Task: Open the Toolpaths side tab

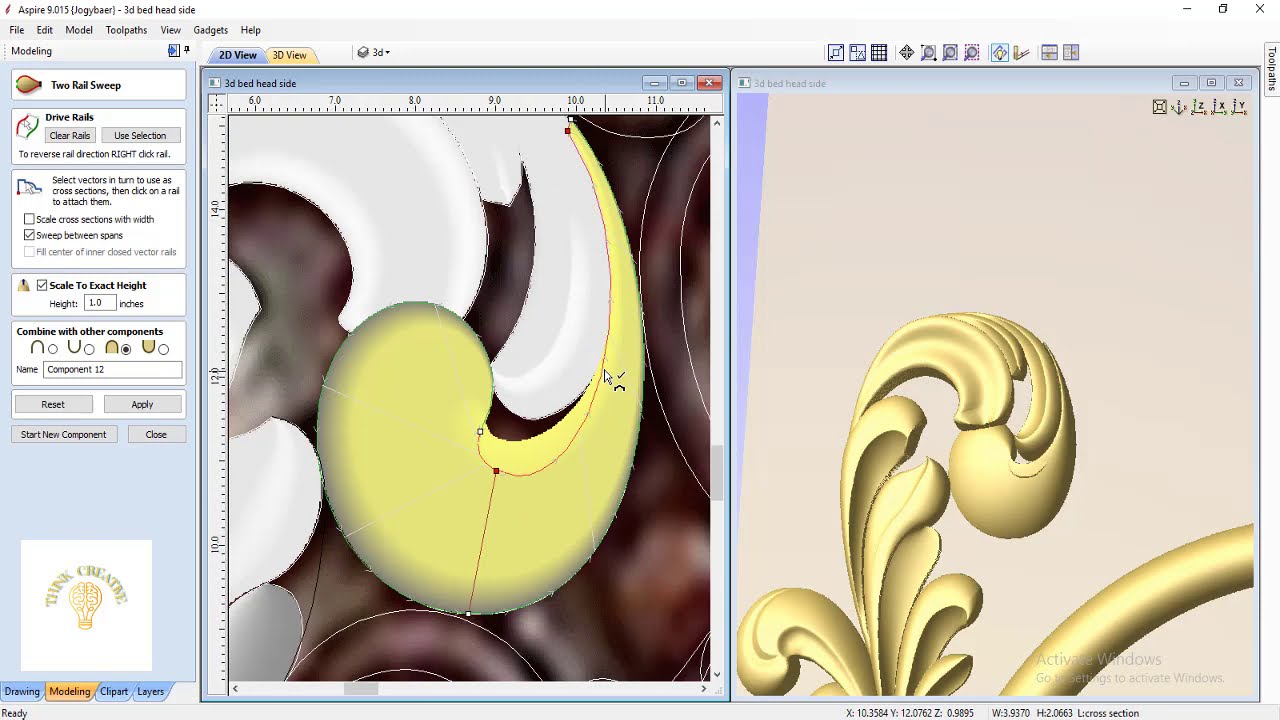Action: coord(1272,68)
